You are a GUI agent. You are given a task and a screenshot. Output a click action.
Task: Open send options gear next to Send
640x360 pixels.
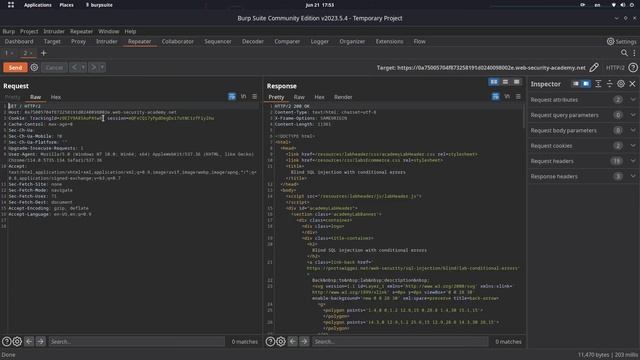coord(34,67)
